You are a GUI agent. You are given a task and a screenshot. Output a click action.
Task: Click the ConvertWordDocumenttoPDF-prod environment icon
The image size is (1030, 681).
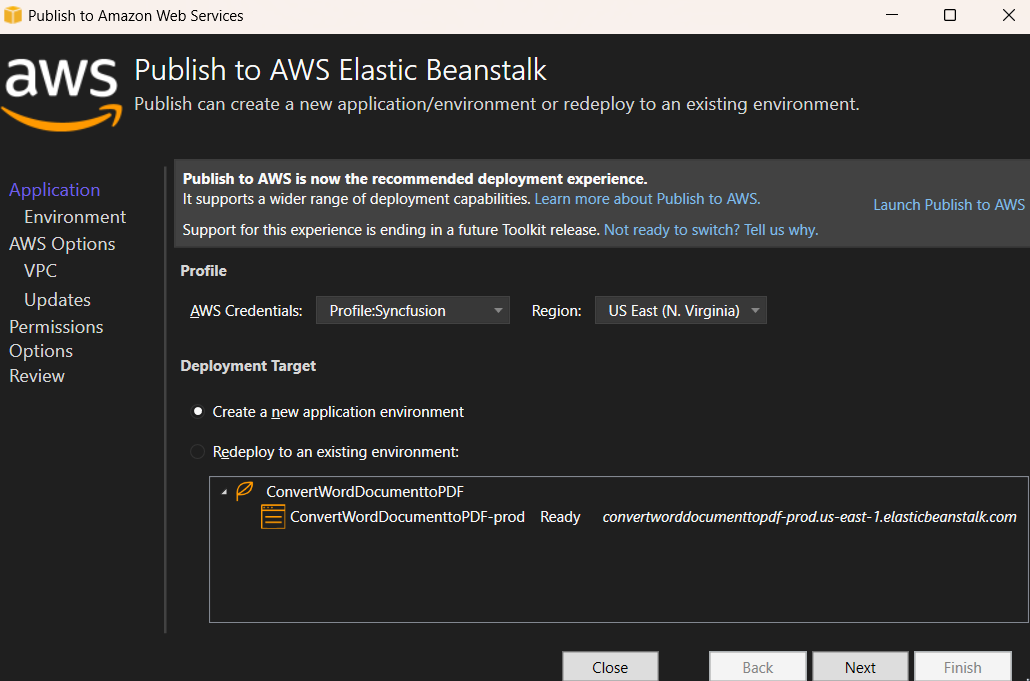[x=273, y=517]
